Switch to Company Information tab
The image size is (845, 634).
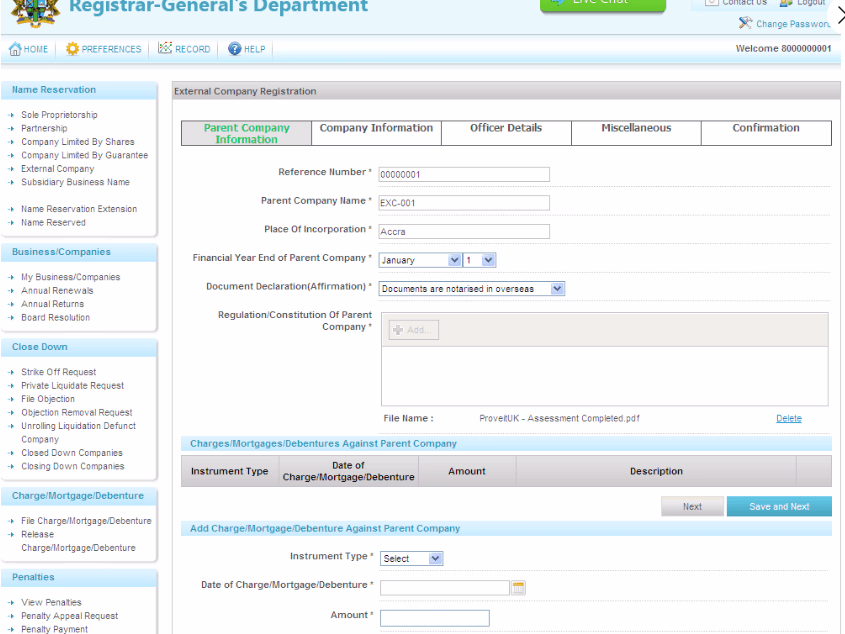point(376,133)
